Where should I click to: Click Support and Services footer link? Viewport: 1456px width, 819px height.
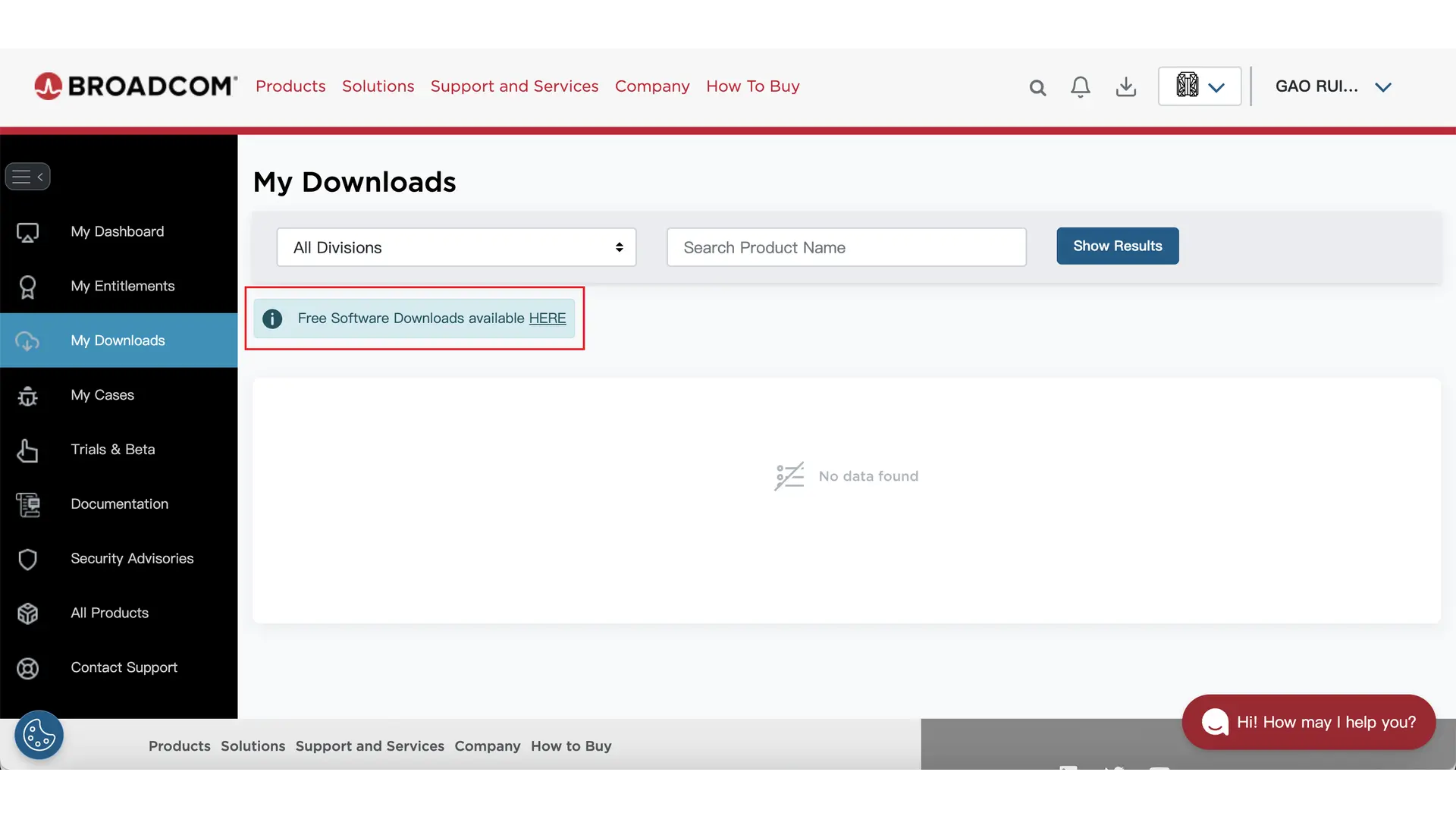370,746
